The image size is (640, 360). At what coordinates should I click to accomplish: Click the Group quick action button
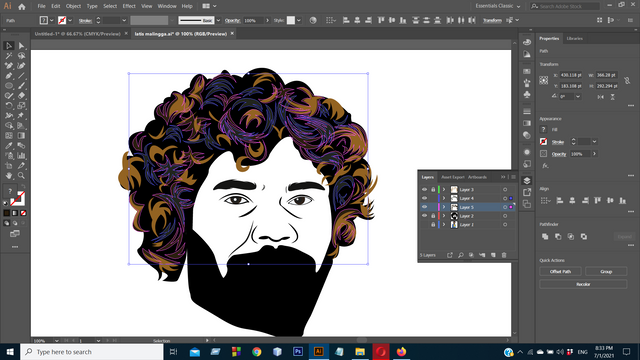(x=606, y=271)
